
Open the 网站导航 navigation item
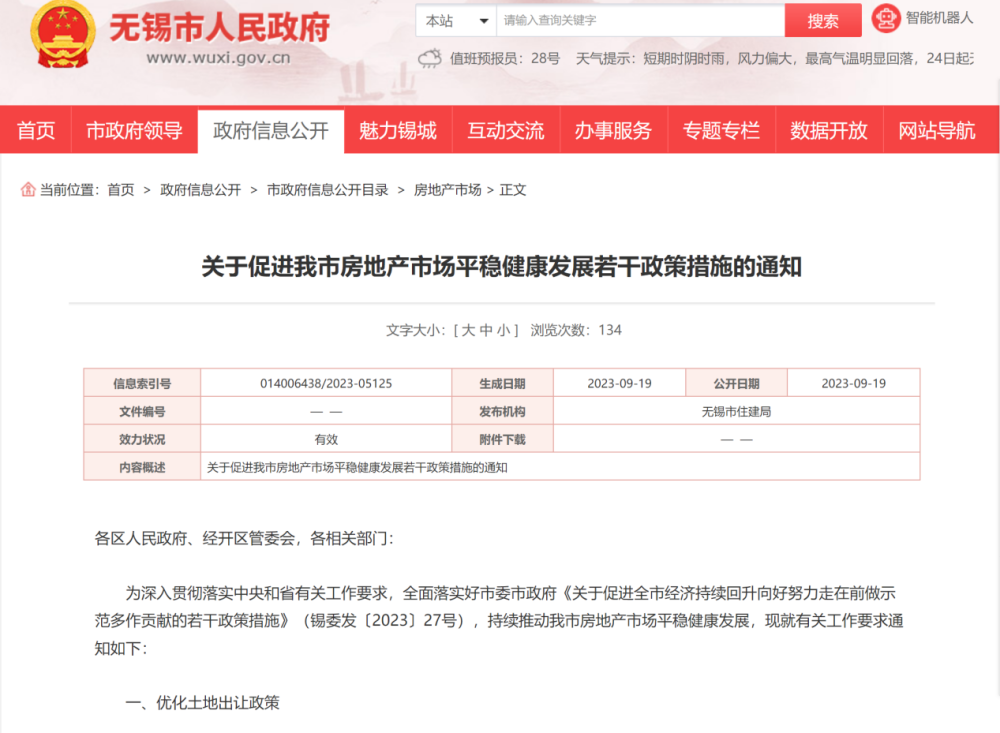(937, 130)
